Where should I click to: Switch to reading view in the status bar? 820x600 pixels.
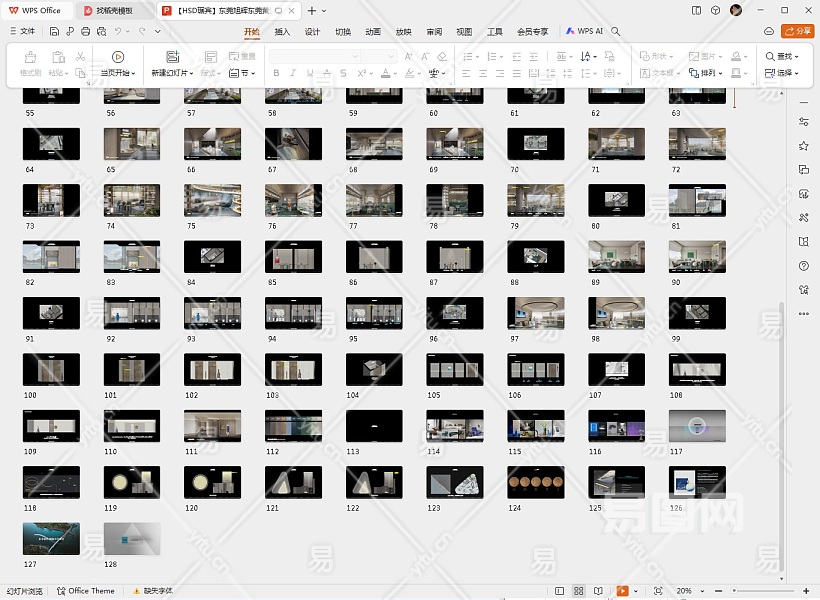pyautogui.click(x=600, y=591)
